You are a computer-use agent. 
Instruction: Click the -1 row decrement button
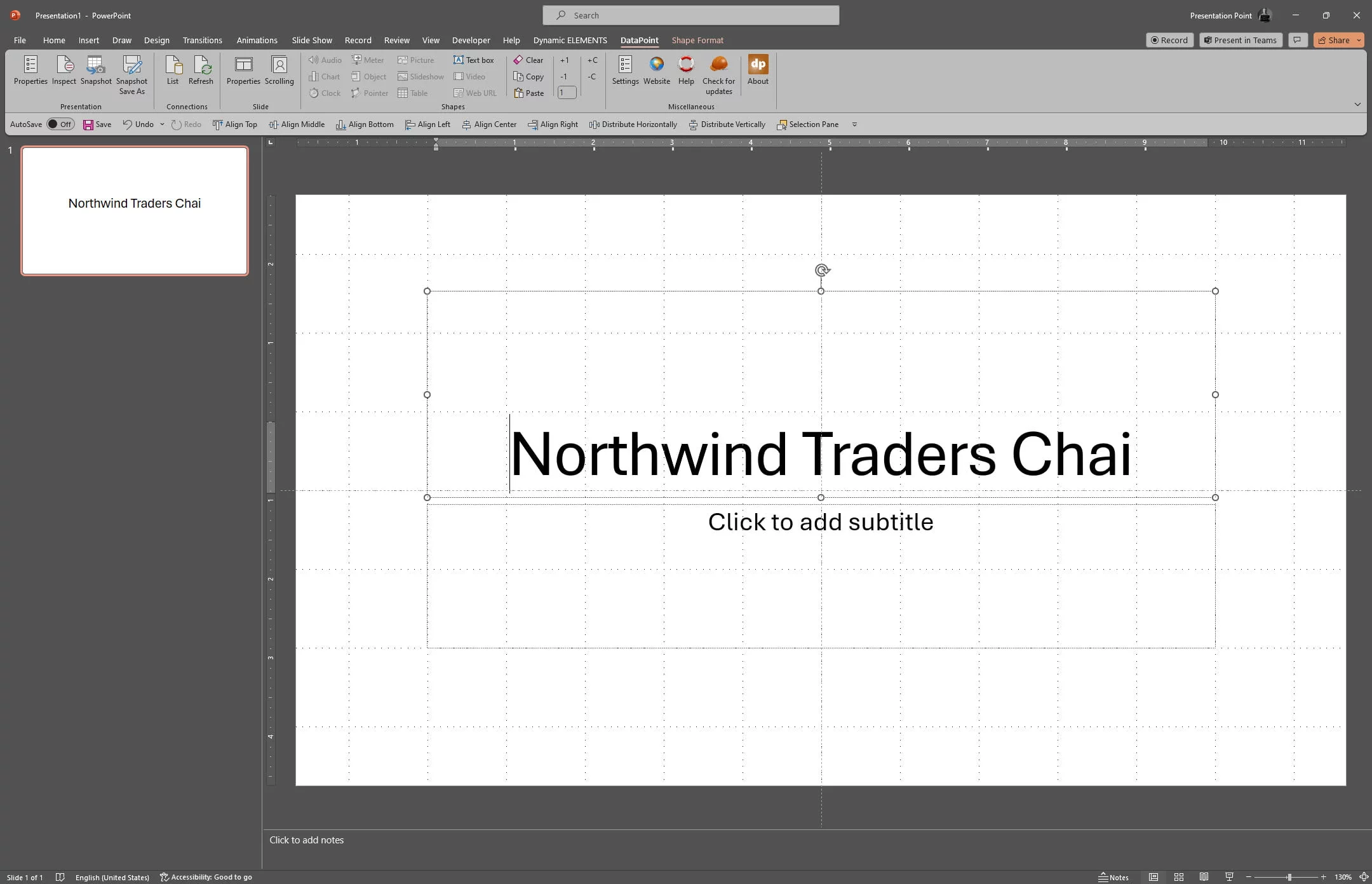[x=564, y=76]
